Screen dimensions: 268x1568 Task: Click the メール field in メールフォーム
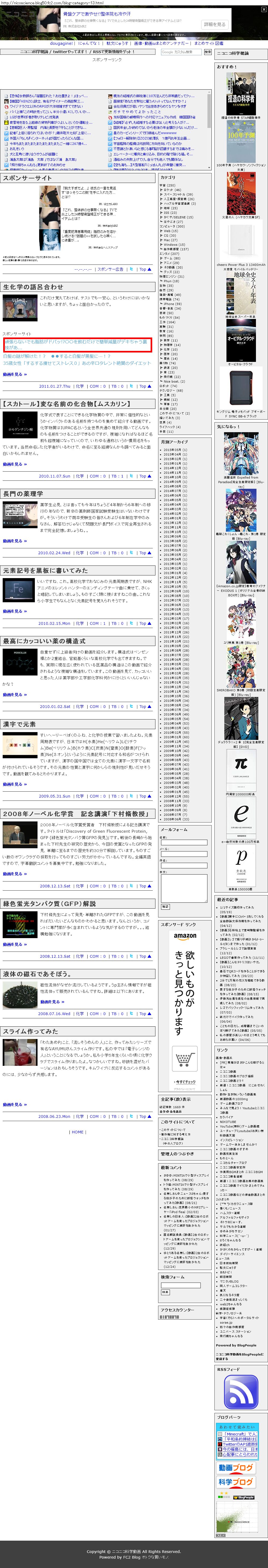(184, 854)
